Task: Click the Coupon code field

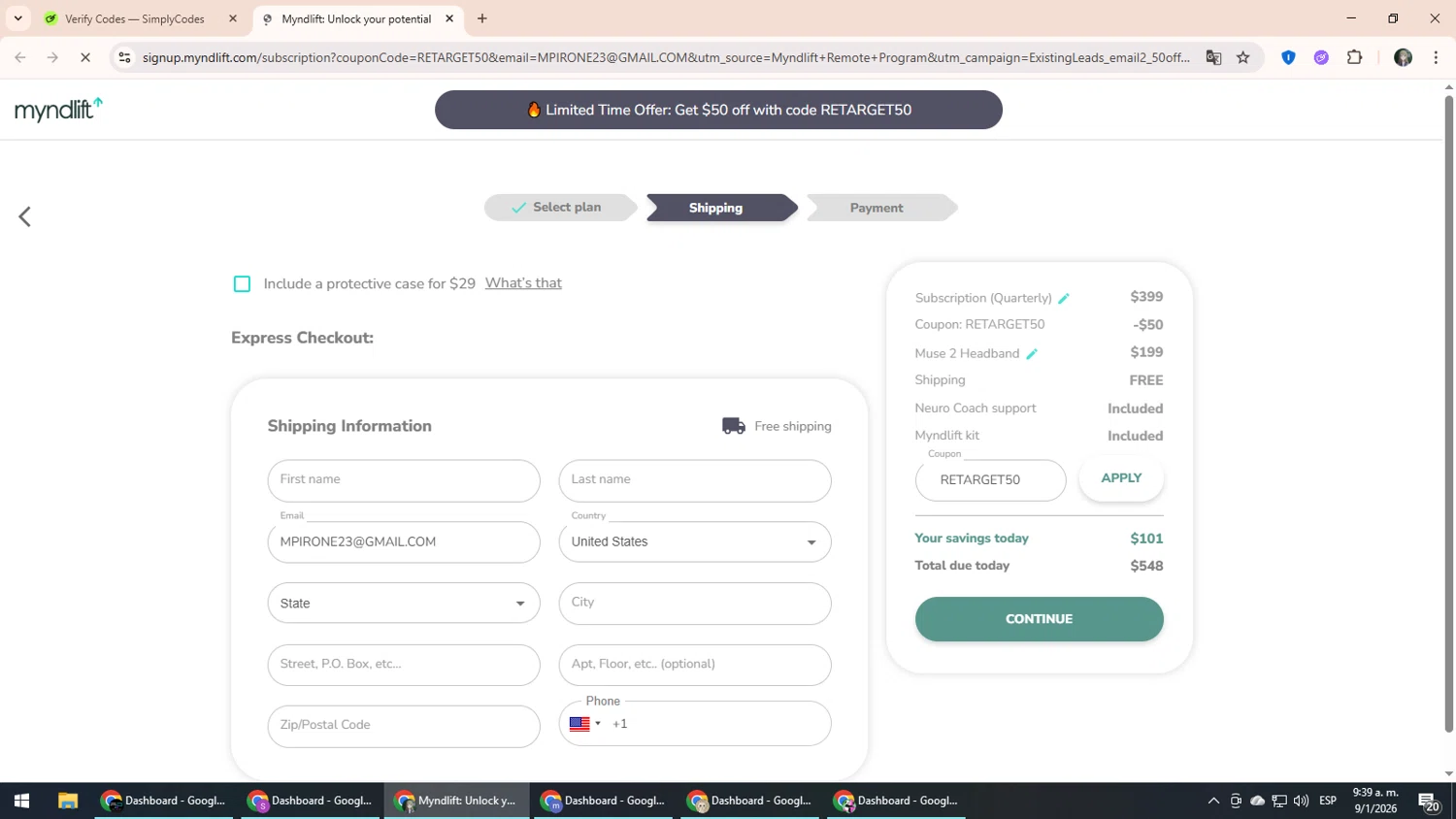Action: [x=990, y=480]
